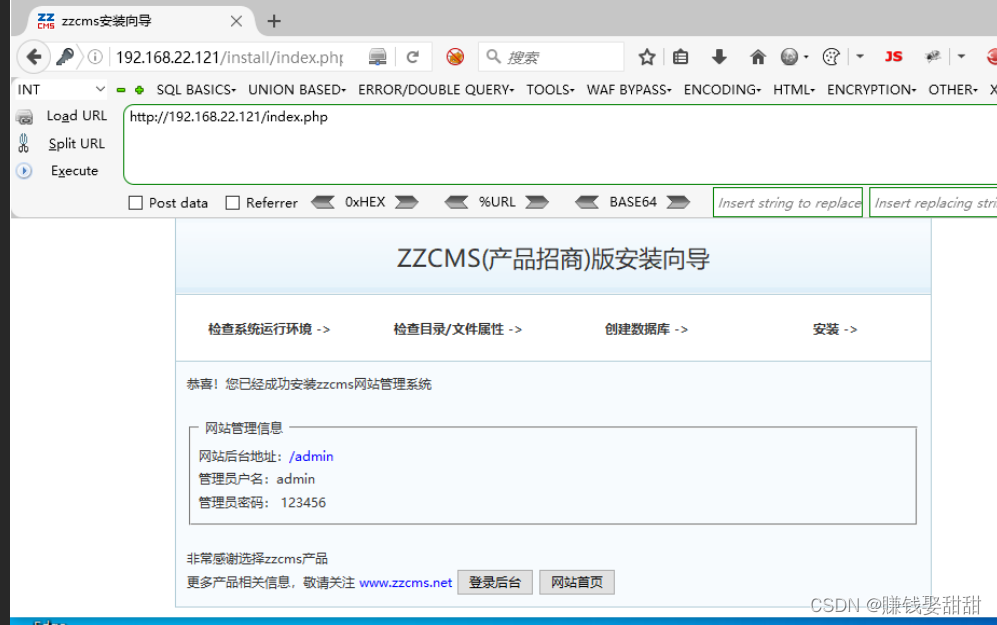Screen dimensions: 997x625
Task: Click the Execute play icon
Action: tap(24, 171)
